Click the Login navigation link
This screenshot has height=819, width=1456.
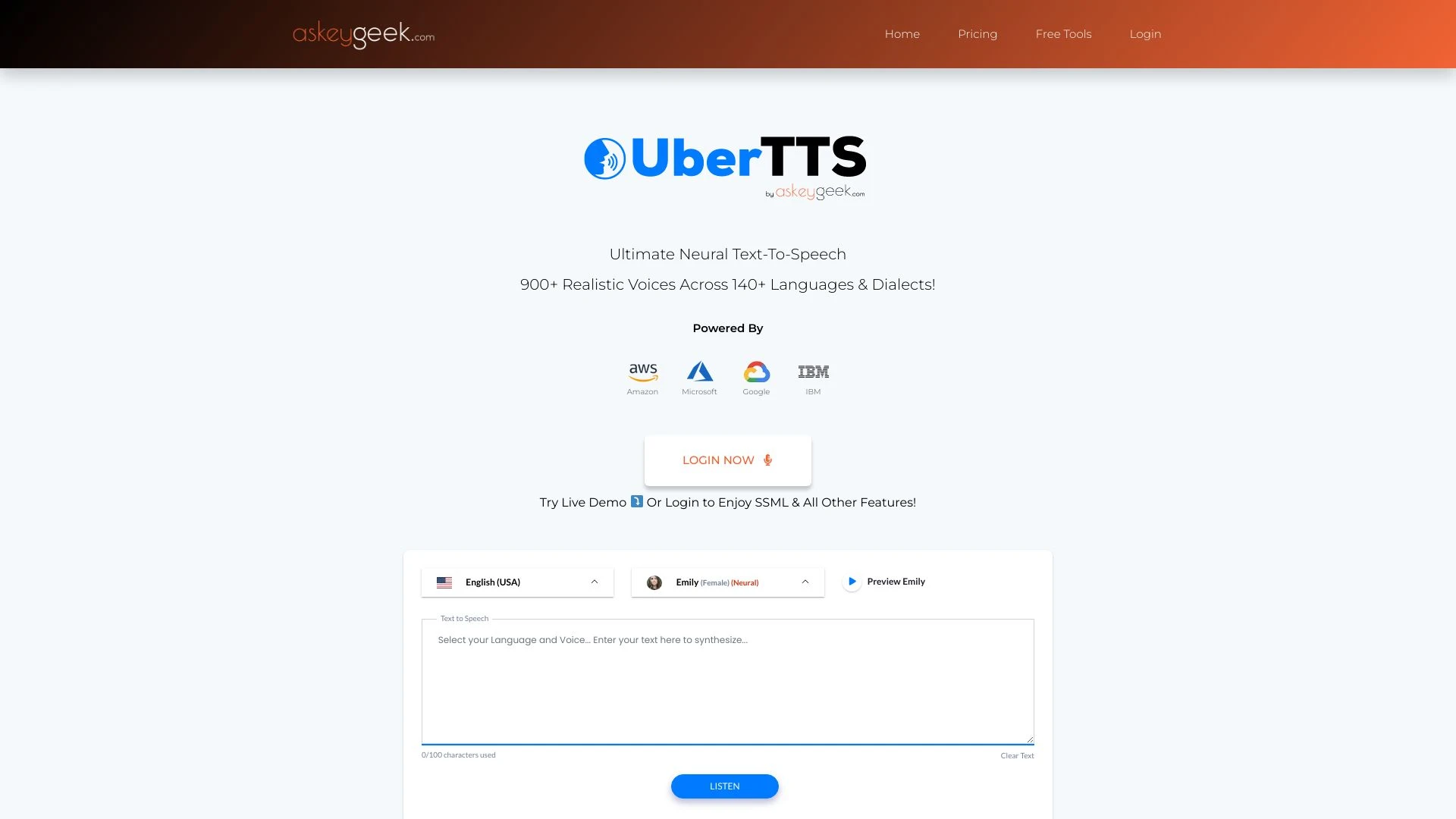coord(1145,33)
